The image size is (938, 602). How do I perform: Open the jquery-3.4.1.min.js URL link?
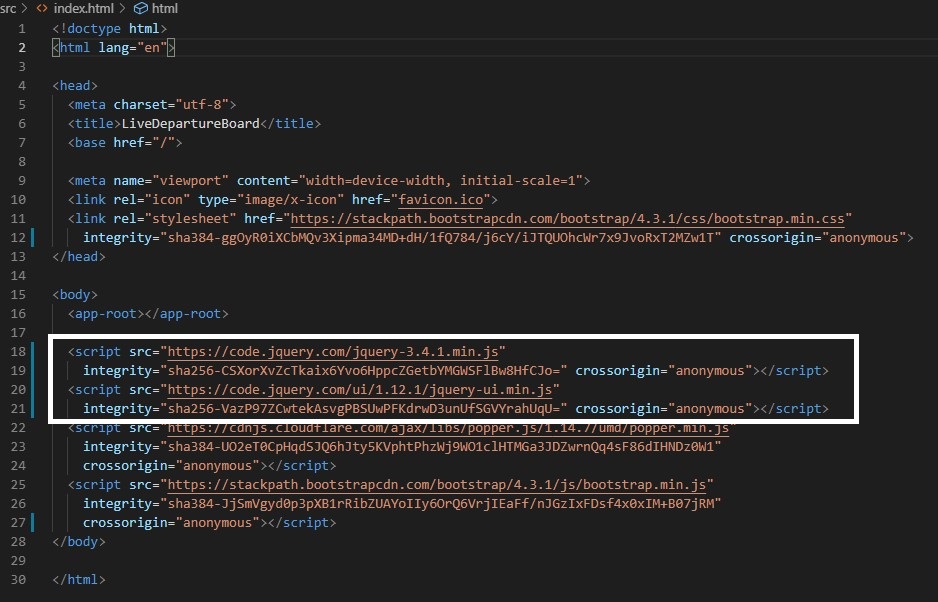click(x=336, y=351)
